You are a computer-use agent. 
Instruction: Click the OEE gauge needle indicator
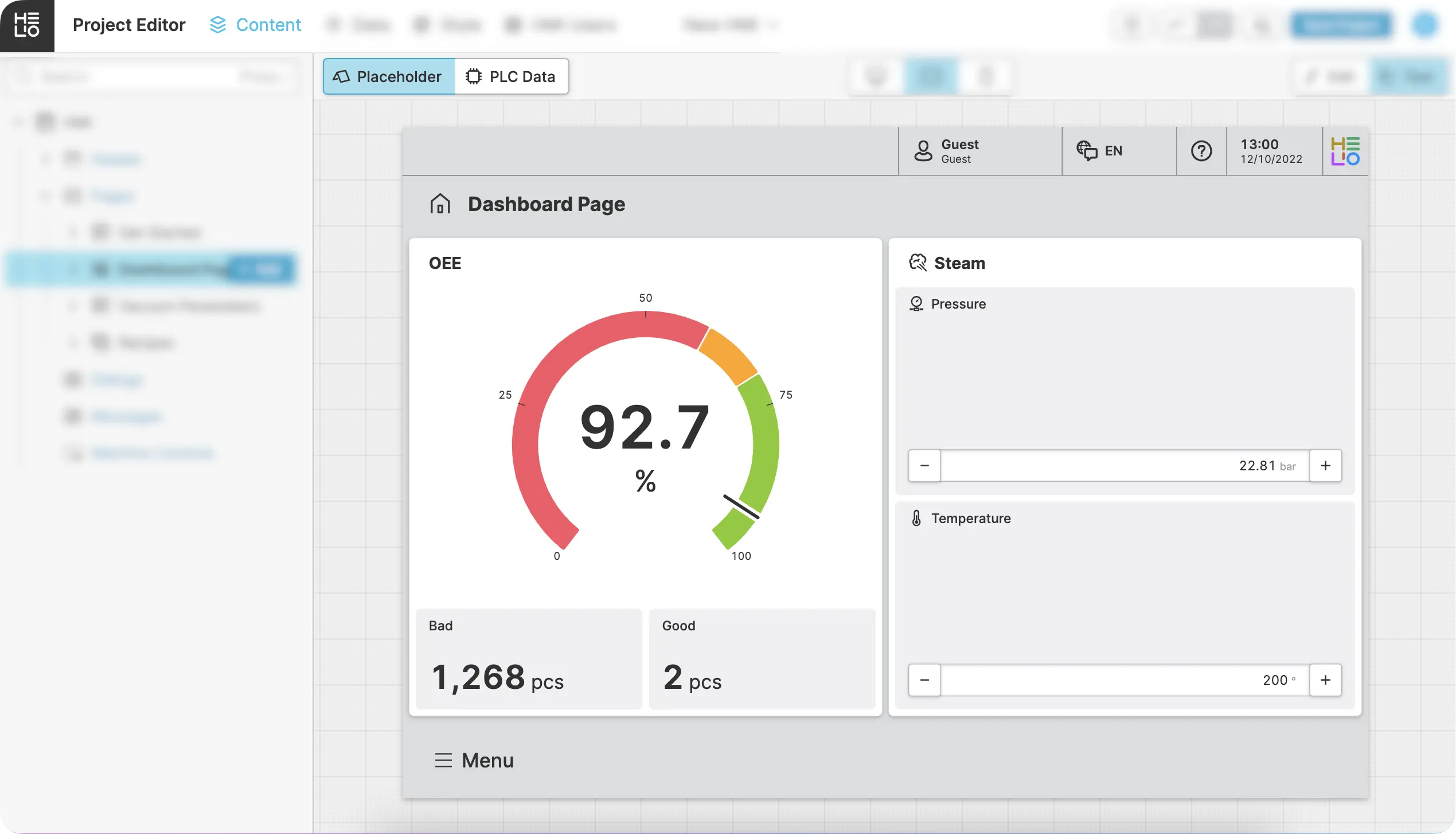(741, 506)
